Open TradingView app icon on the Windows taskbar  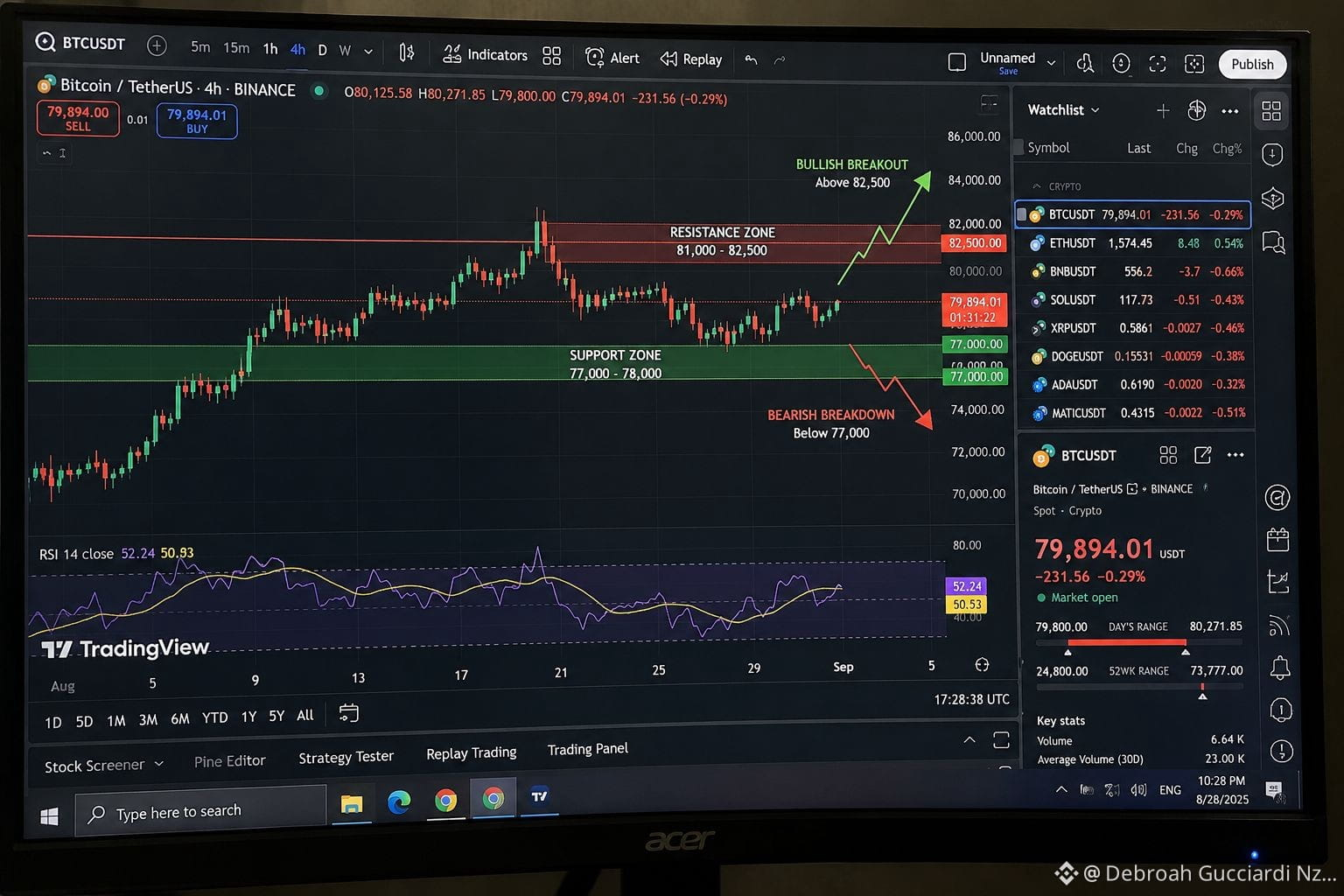(x=539, y=796)
